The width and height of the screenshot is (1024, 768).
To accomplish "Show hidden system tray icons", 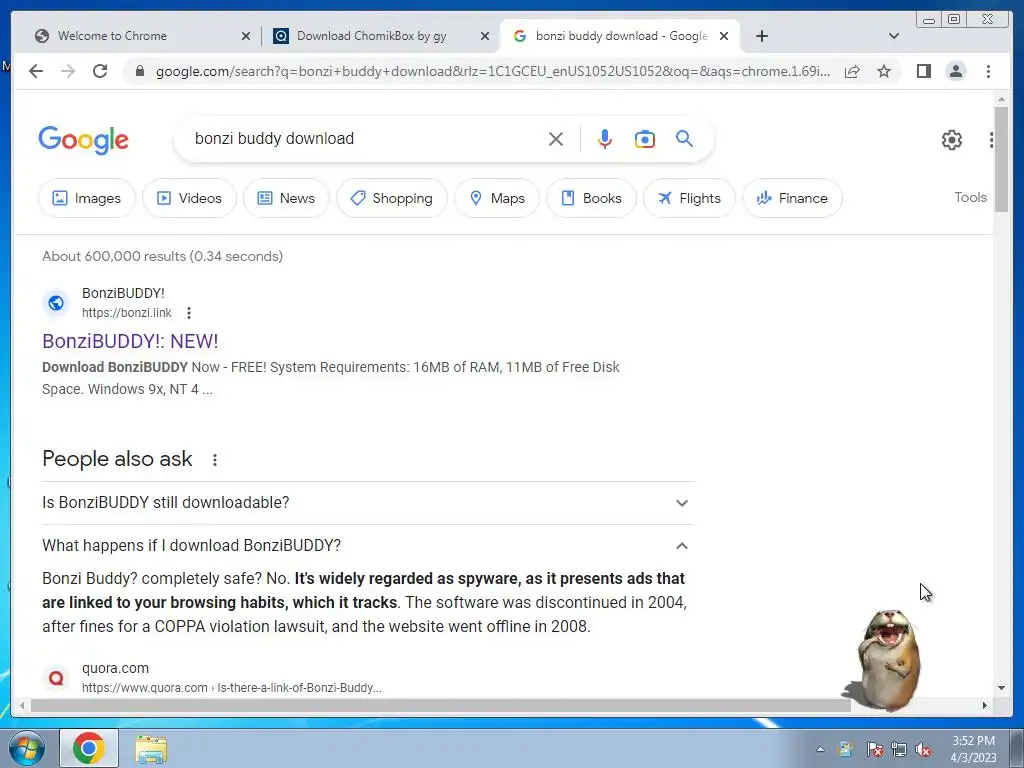I will pos(820,749).
